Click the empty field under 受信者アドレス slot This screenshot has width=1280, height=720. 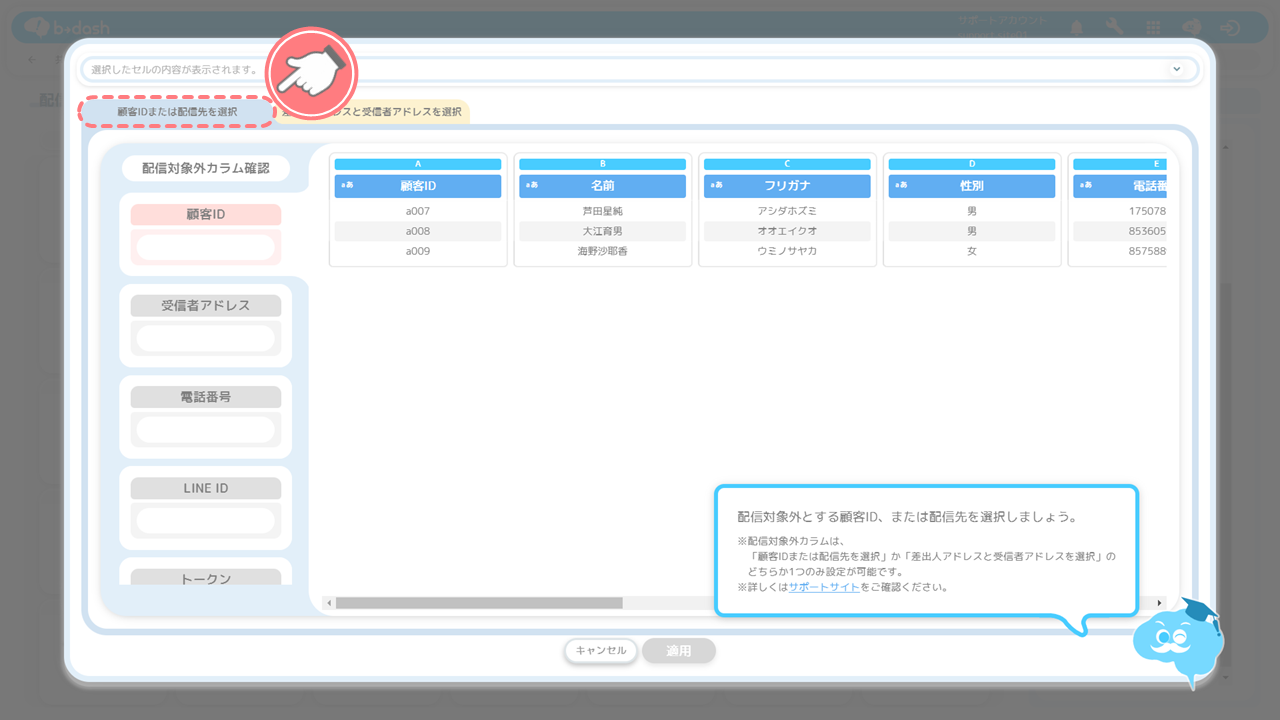click(206, 338)
